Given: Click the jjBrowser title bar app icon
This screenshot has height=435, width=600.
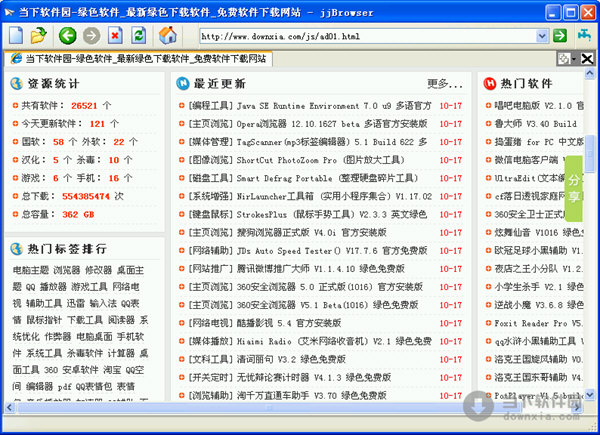Looking at the screenshot, I should click(x=9, y=13).
